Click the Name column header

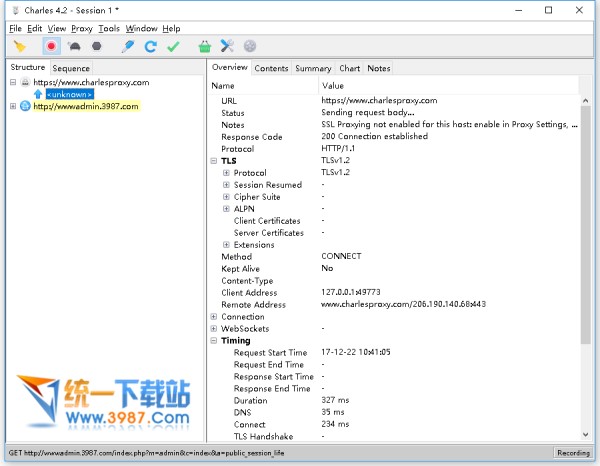click(264, 85)
